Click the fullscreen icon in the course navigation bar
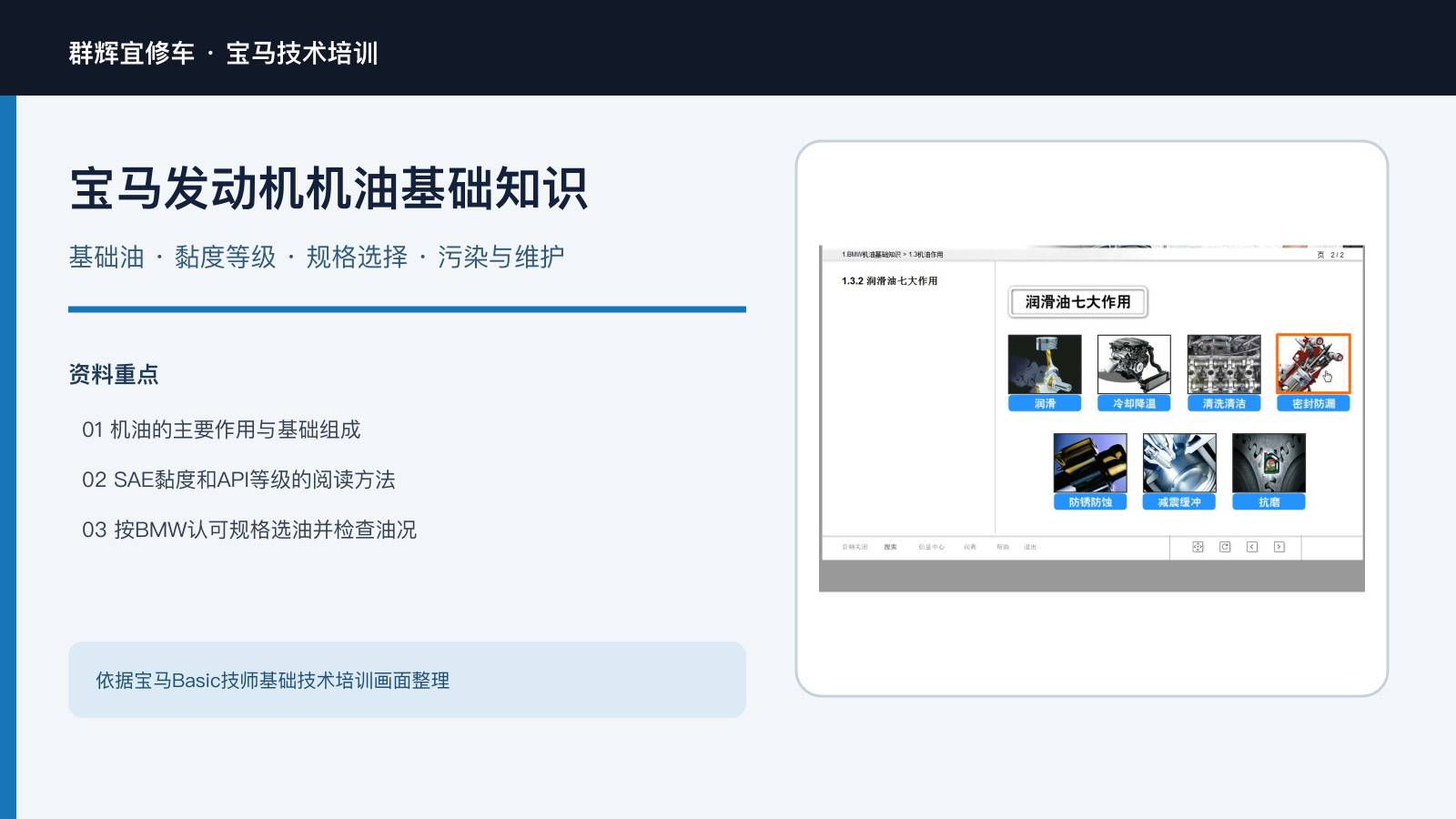The image size is (1456, 819). tap(1198, 547)
